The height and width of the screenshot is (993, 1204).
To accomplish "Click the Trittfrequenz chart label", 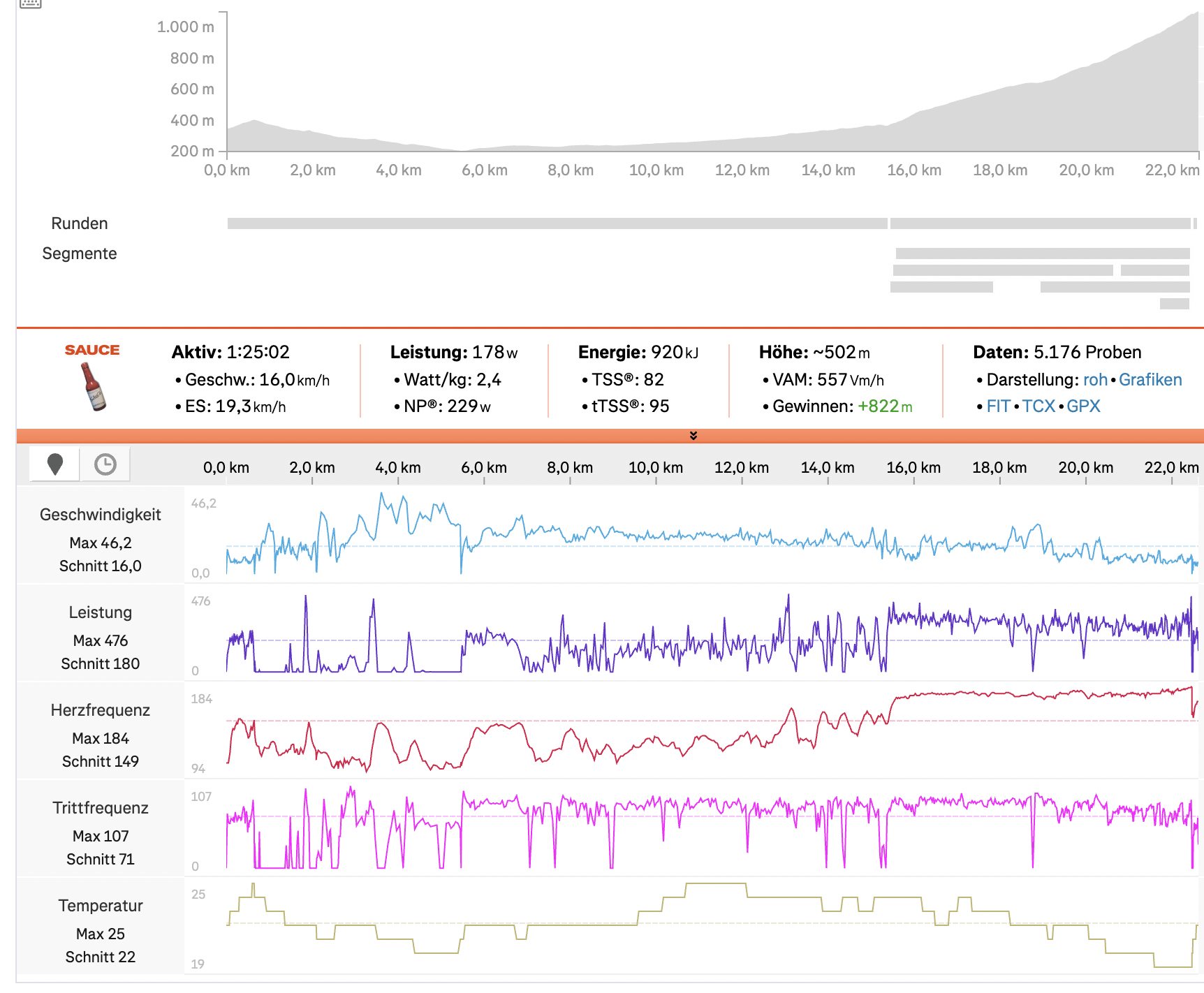I will [x=101, y=808].
